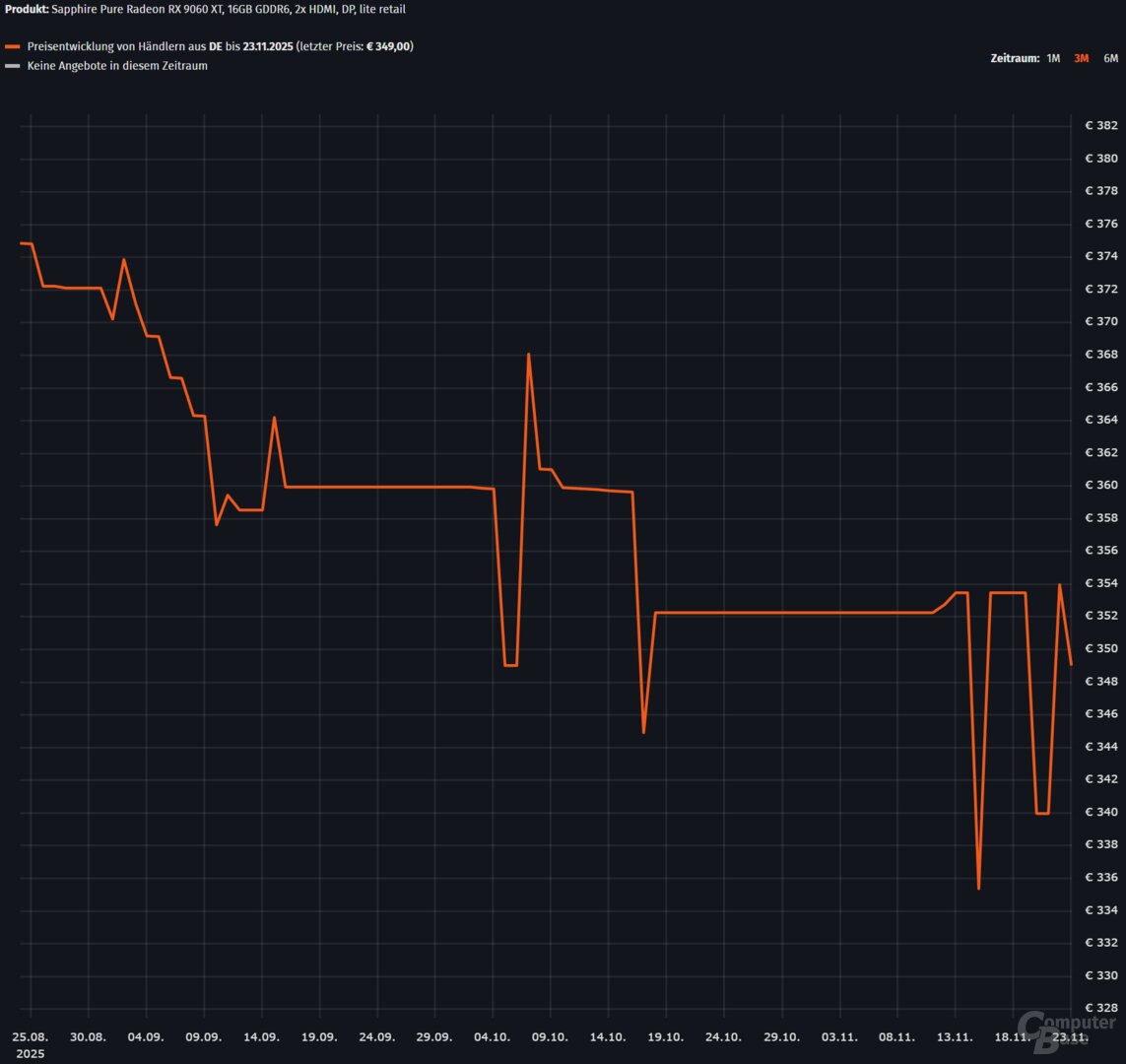The image size is (1126, 1064).
Task: Click the € 345 dip in mid-October
Action: 643,732
